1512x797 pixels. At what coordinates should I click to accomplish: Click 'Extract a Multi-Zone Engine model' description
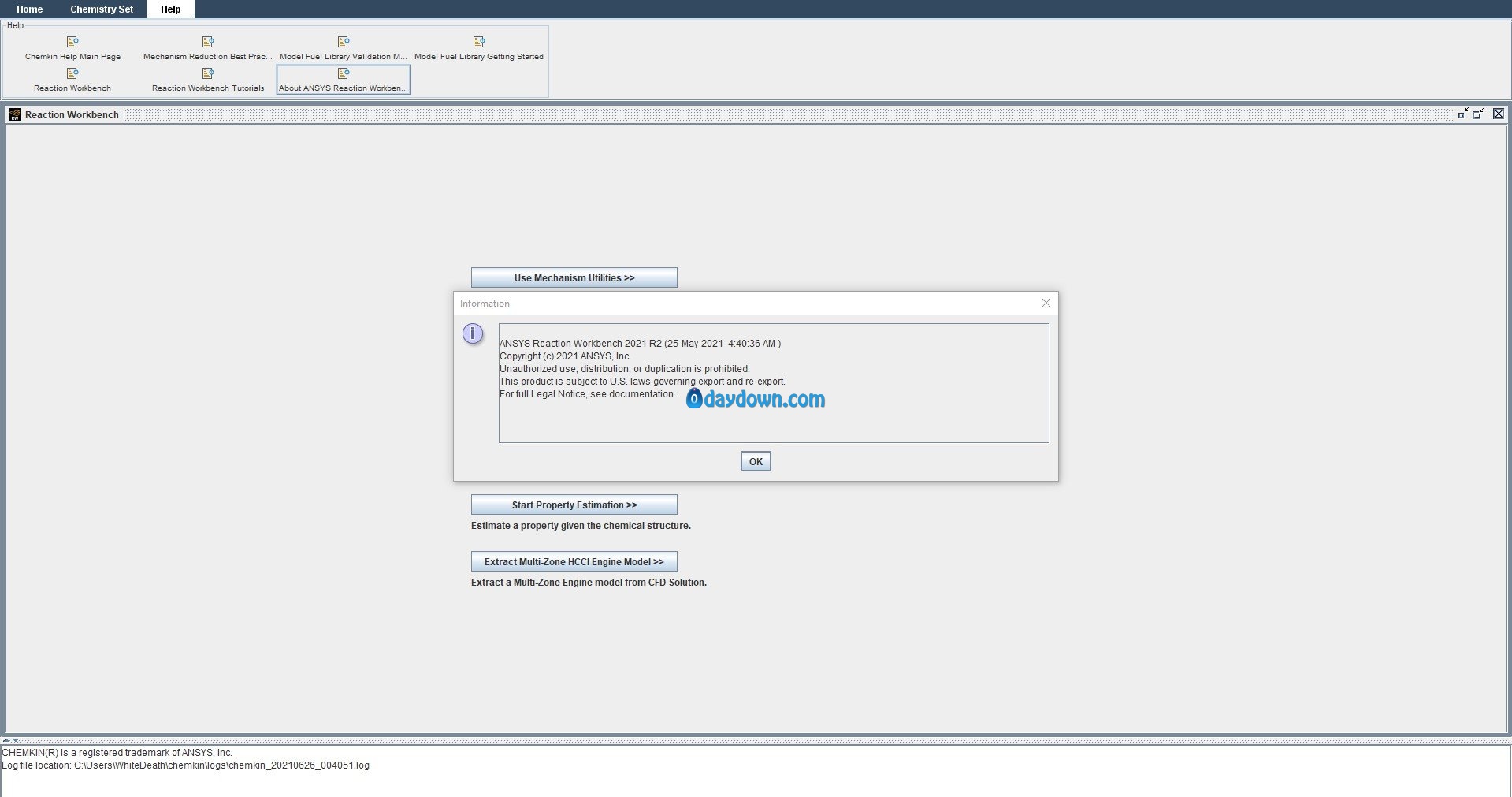(x=589, y=583)
